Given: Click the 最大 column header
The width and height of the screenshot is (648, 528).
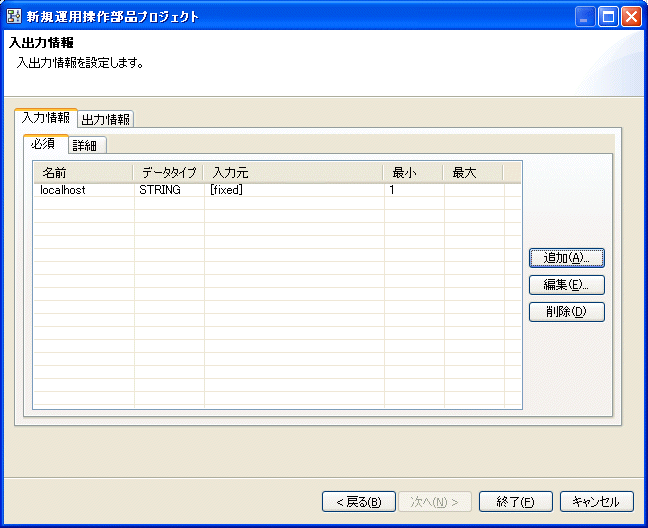Looking at the screenshot, I should point(473,173).
